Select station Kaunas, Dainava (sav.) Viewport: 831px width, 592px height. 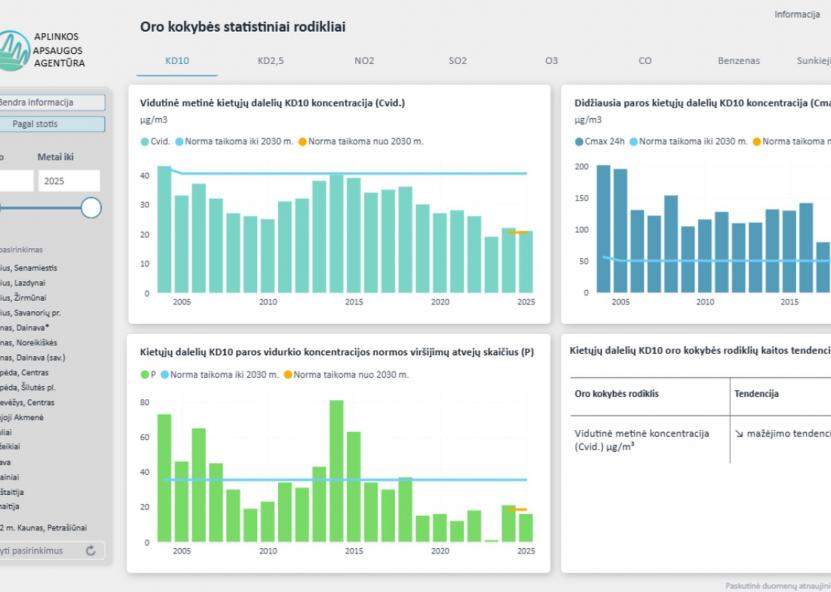tap(33, 358)
